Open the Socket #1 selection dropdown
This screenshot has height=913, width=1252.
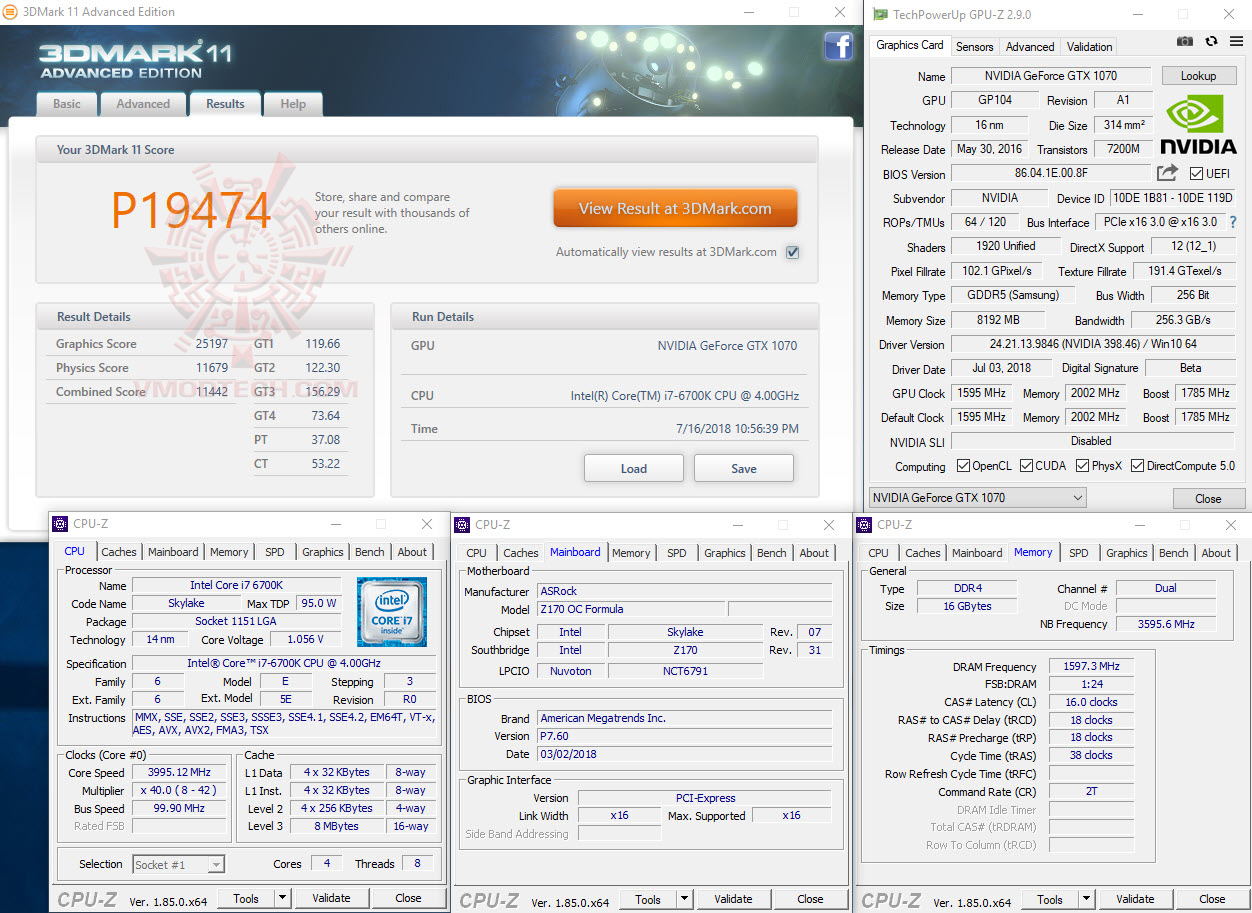click(179, 864)
